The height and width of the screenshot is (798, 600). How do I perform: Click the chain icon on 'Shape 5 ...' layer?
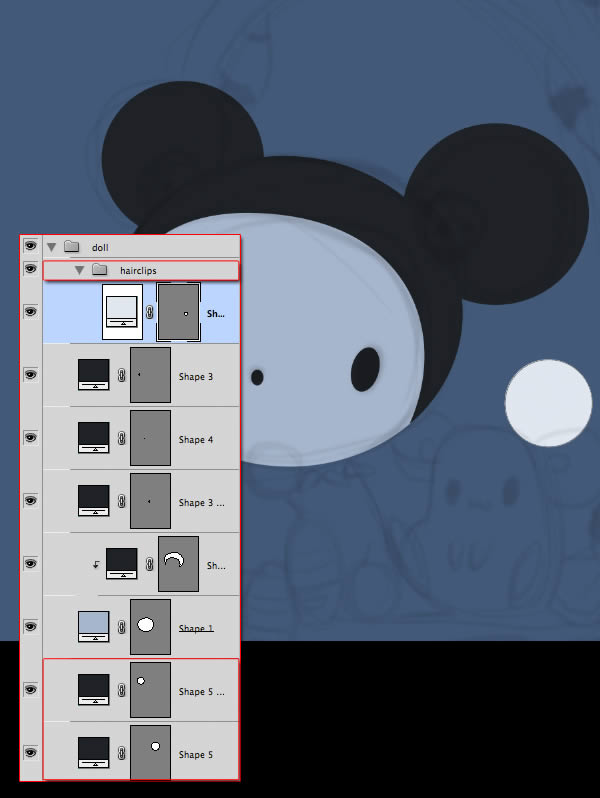(122, 690)
